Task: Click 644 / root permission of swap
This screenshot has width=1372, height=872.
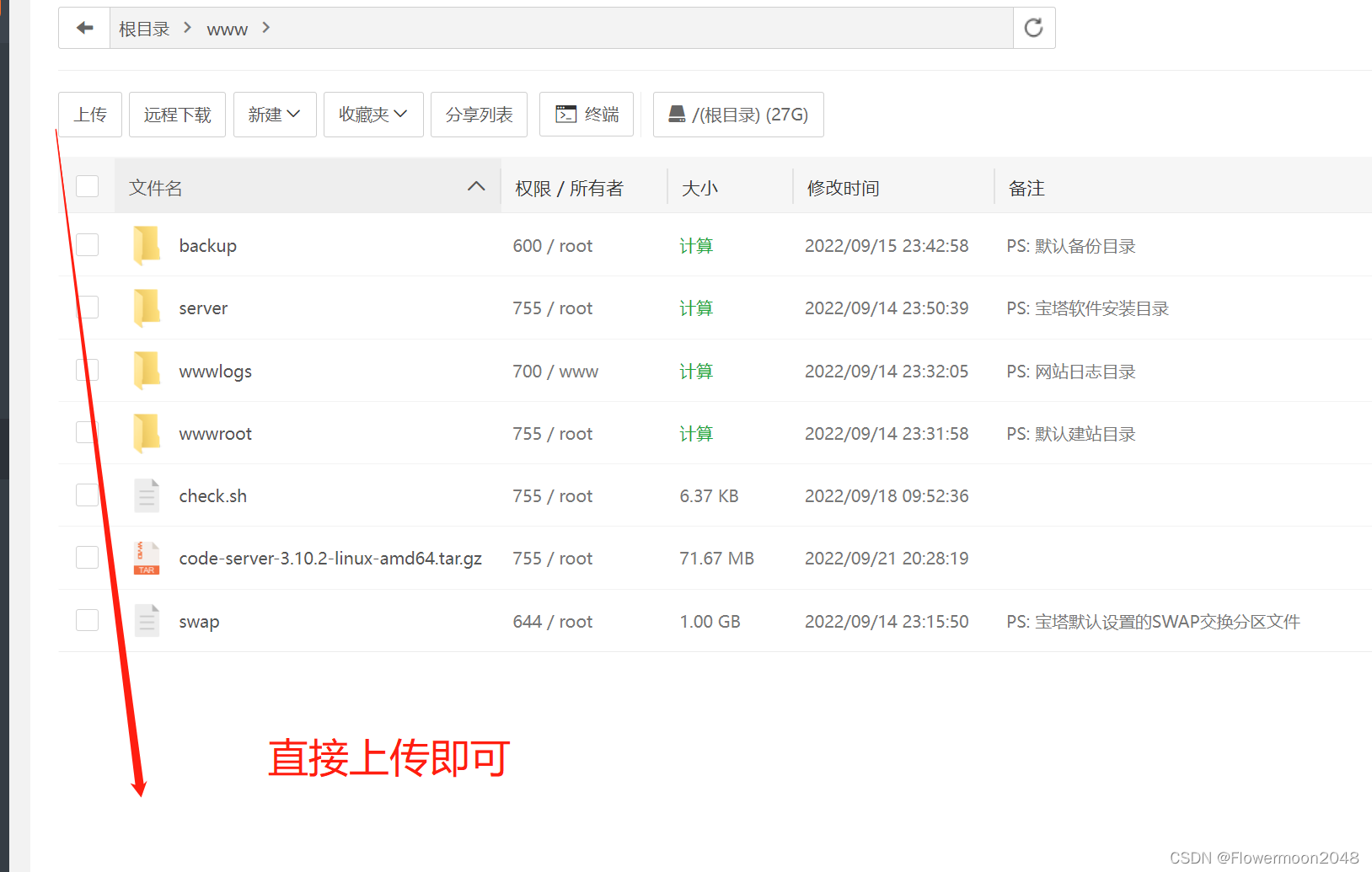Action: (553, 622)
